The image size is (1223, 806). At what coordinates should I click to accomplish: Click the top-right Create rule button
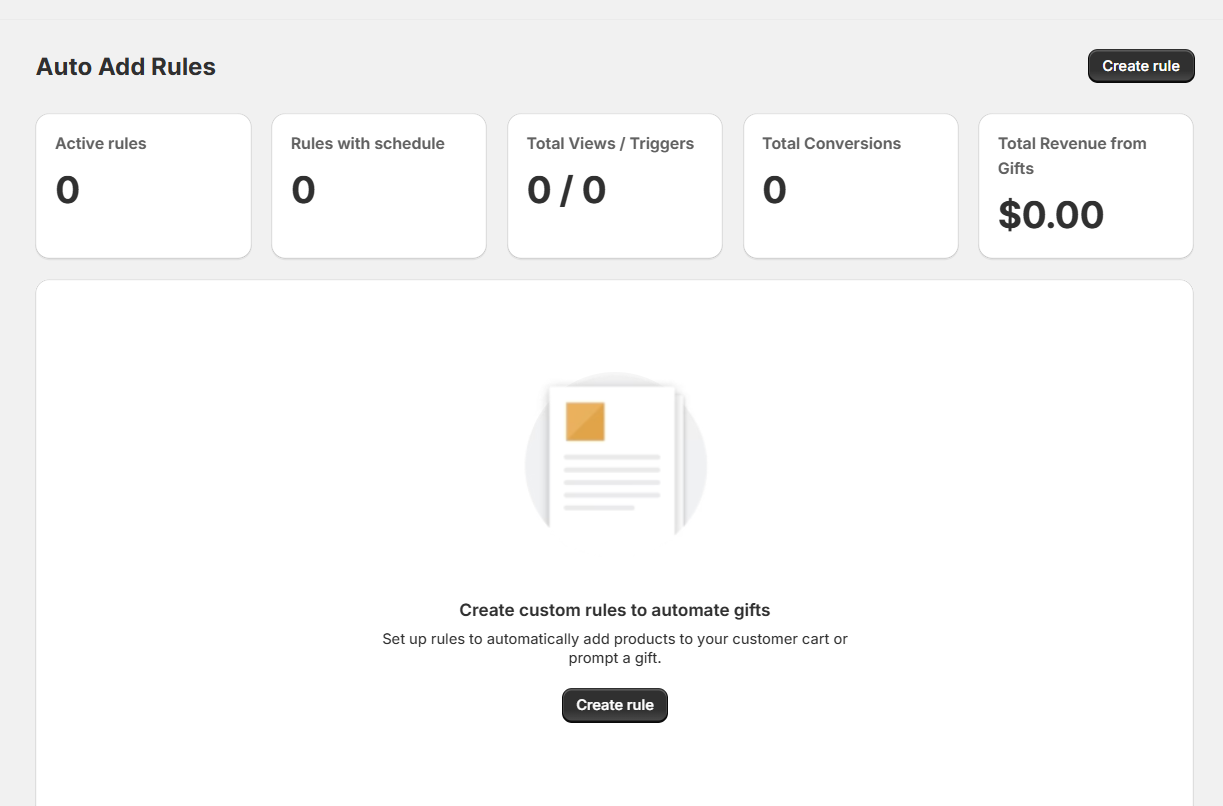coord(1141,66)
